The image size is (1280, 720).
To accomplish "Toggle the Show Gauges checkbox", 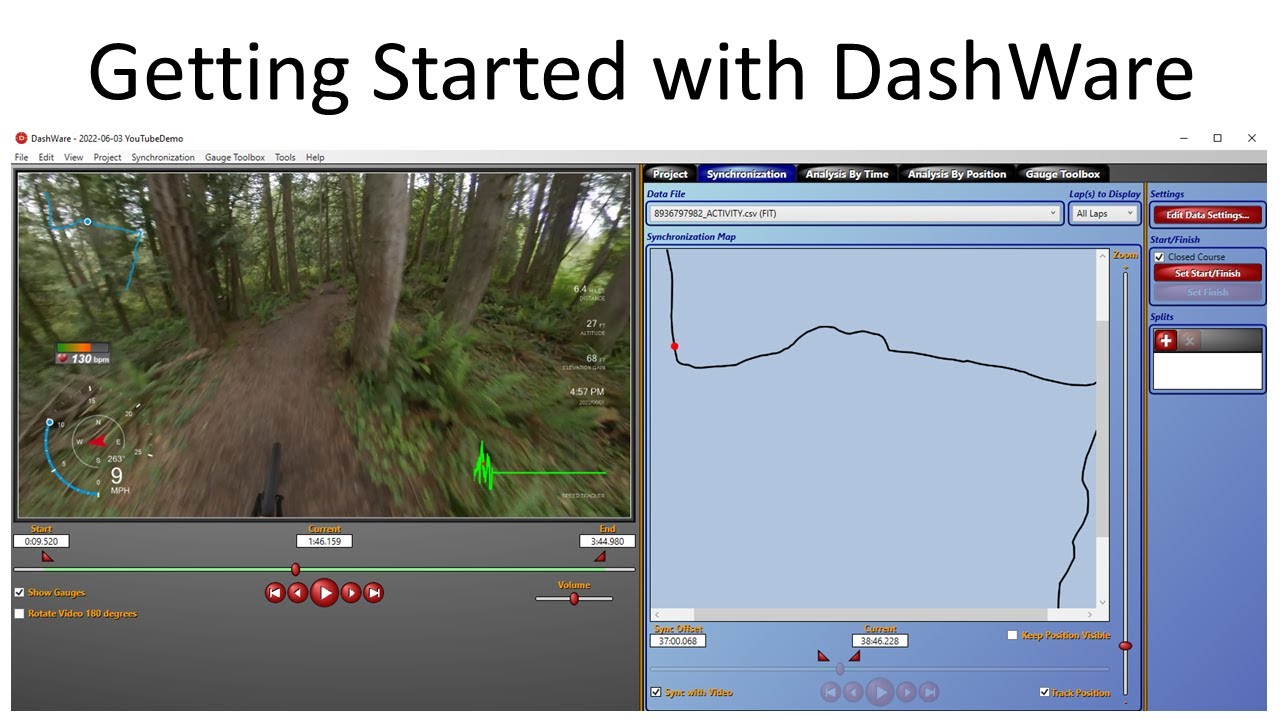I will pos(19,592).
